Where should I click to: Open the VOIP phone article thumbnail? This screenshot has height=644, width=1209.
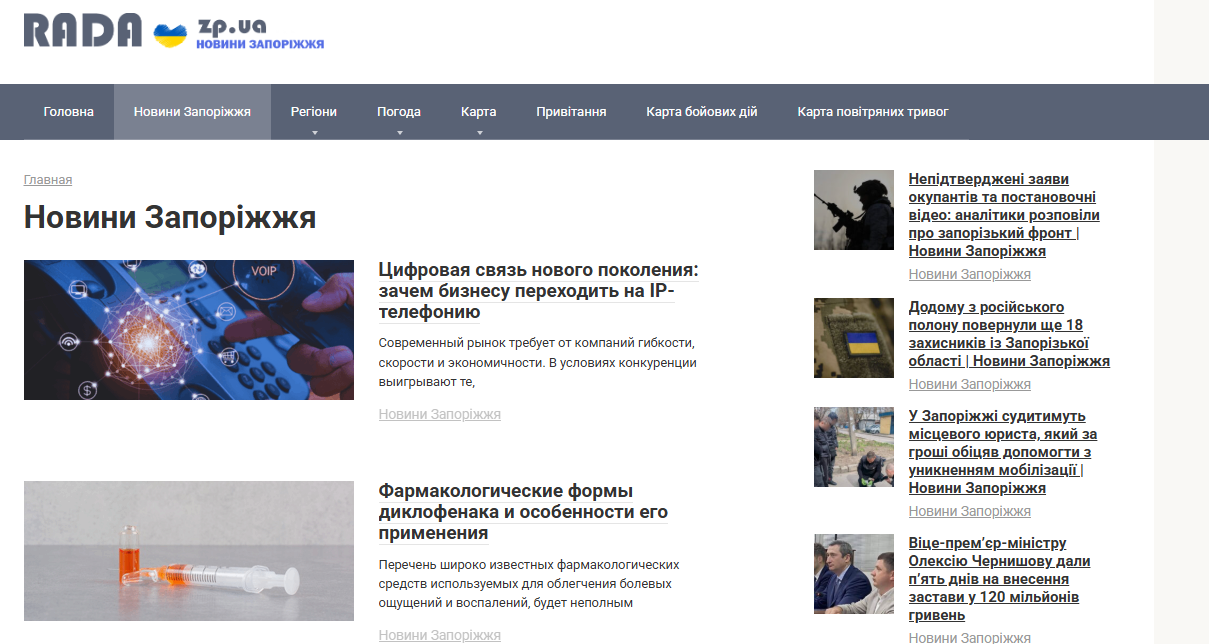[189, 330]
